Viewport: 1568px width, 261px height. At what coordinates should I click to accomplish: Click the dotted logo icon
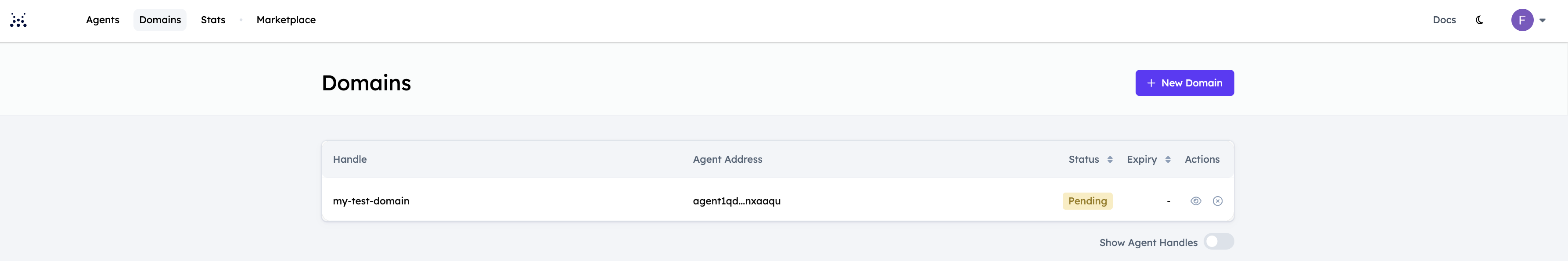pyautogui.click(x=18, y=20)
